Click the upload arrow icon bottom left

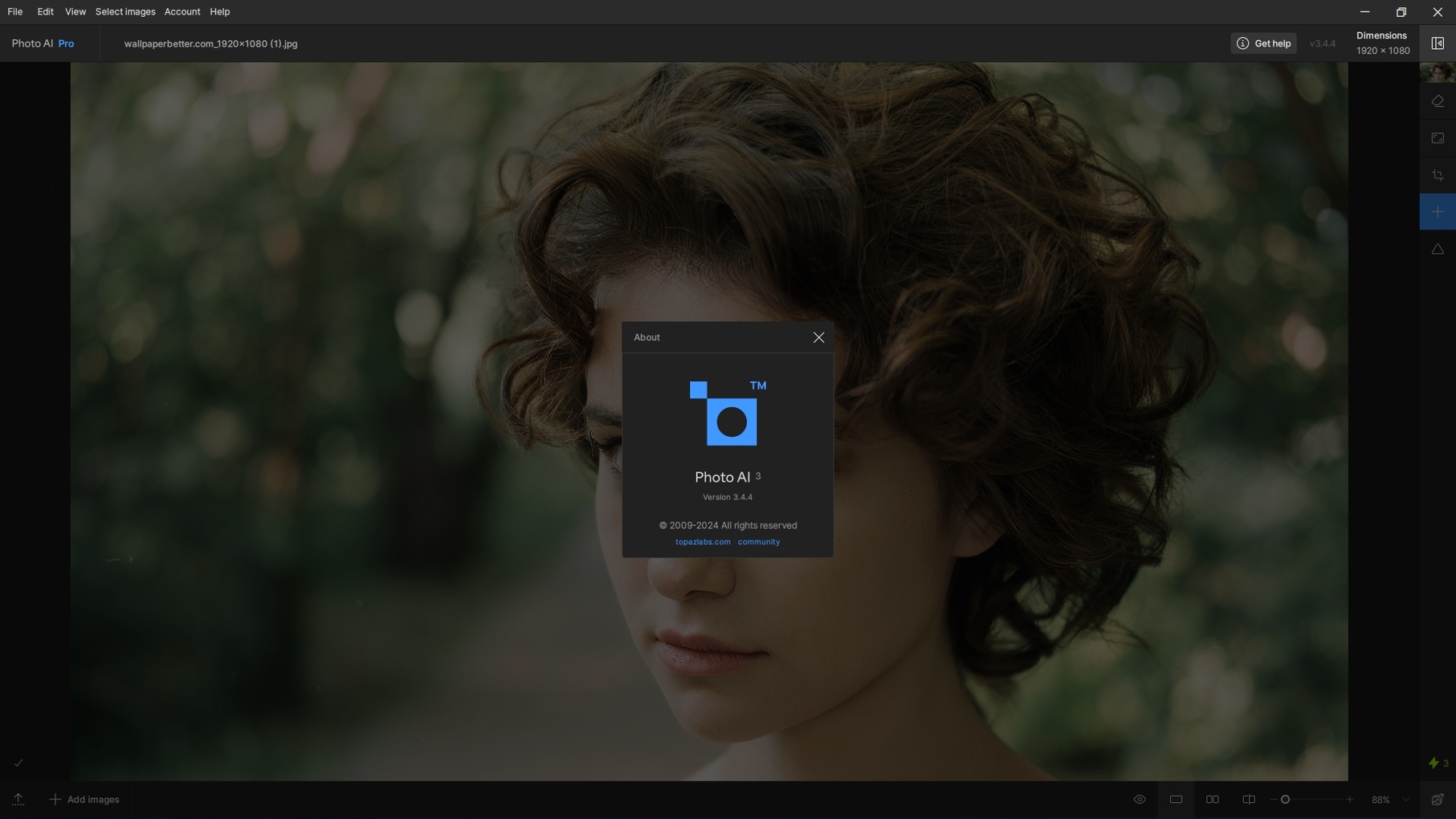point(18,800)
